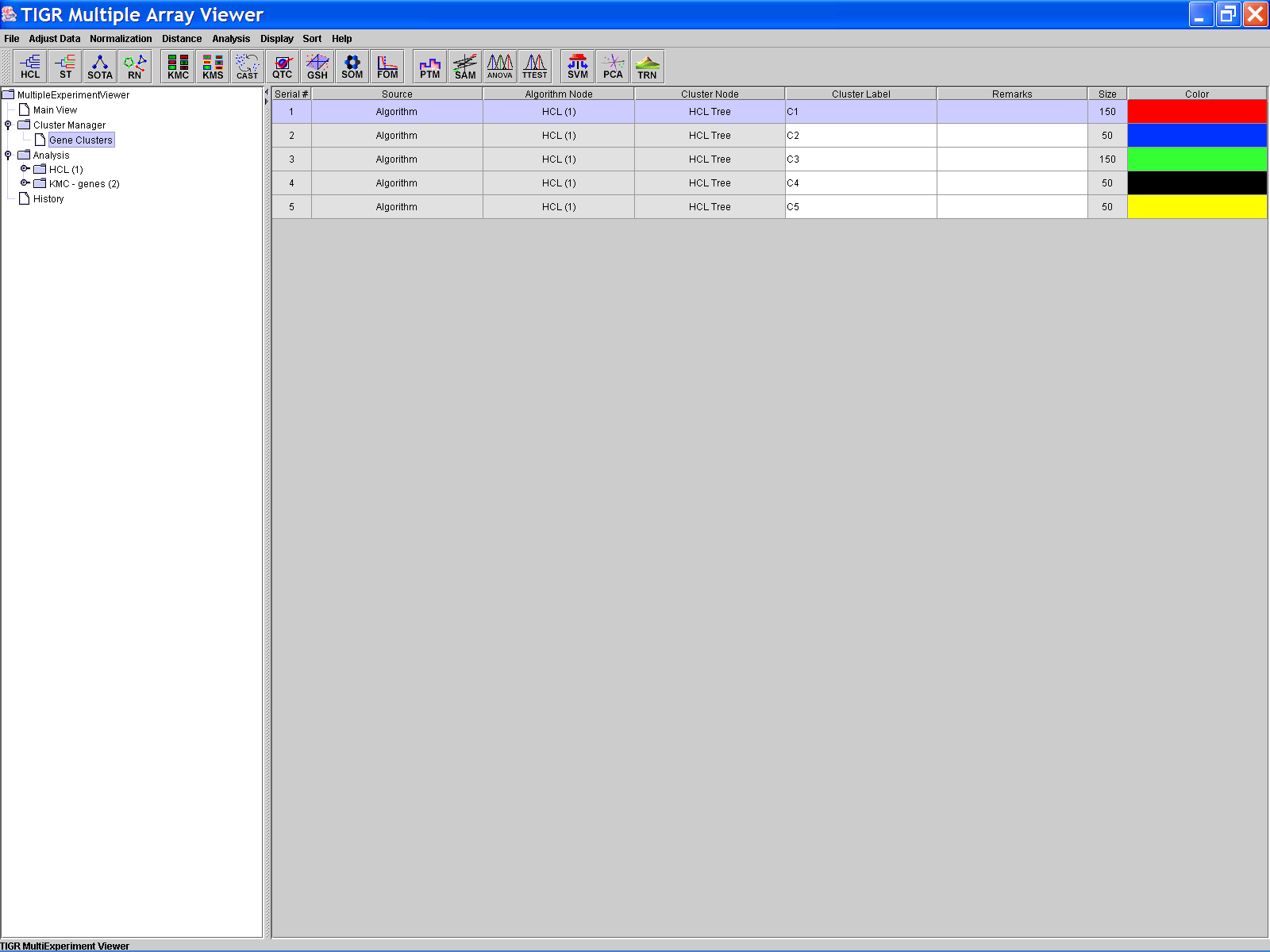This screenshot has width=1270, height=952.
Task: Click the SVM toolbar icon
Action: [x=578, y=67]
